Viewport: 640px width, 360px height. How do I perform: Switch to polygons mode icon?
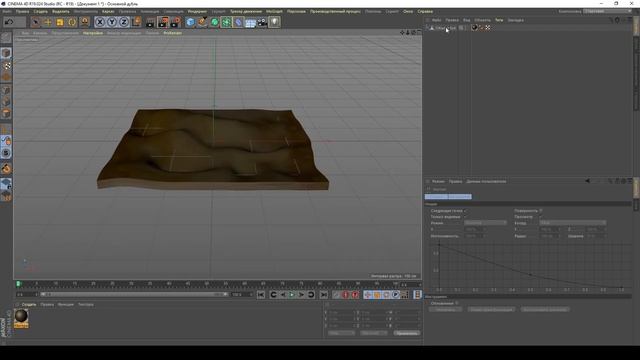(6, 114)
